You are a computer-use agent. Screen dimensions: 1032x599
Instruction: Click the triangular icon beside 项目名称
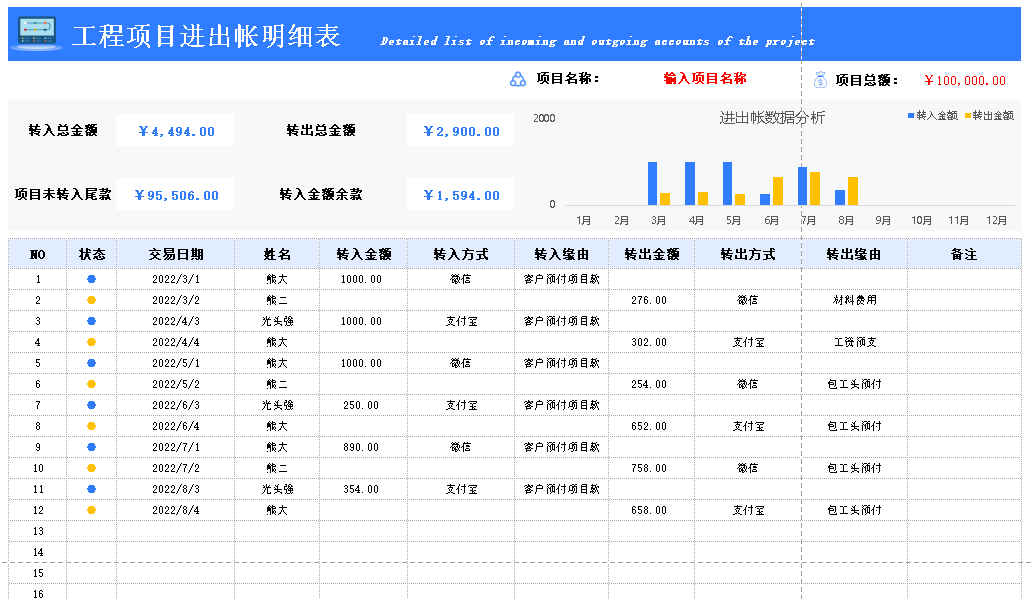[x=518, y=80]
